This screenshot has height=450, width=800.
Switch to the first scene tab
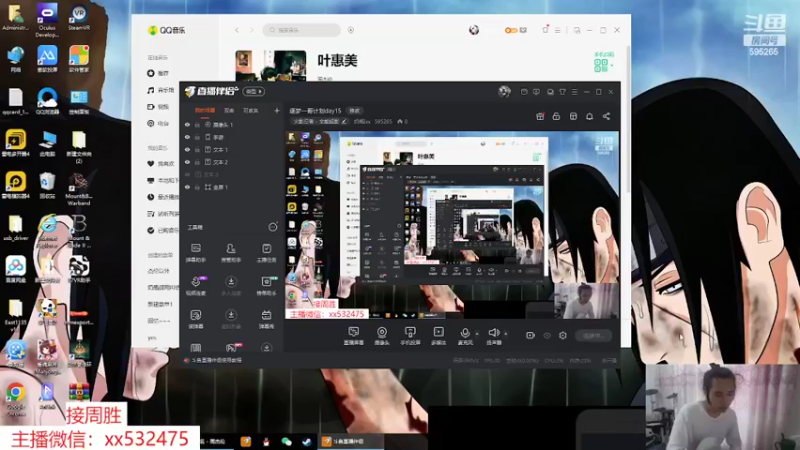pyautogui.click(x=205, y=110)
